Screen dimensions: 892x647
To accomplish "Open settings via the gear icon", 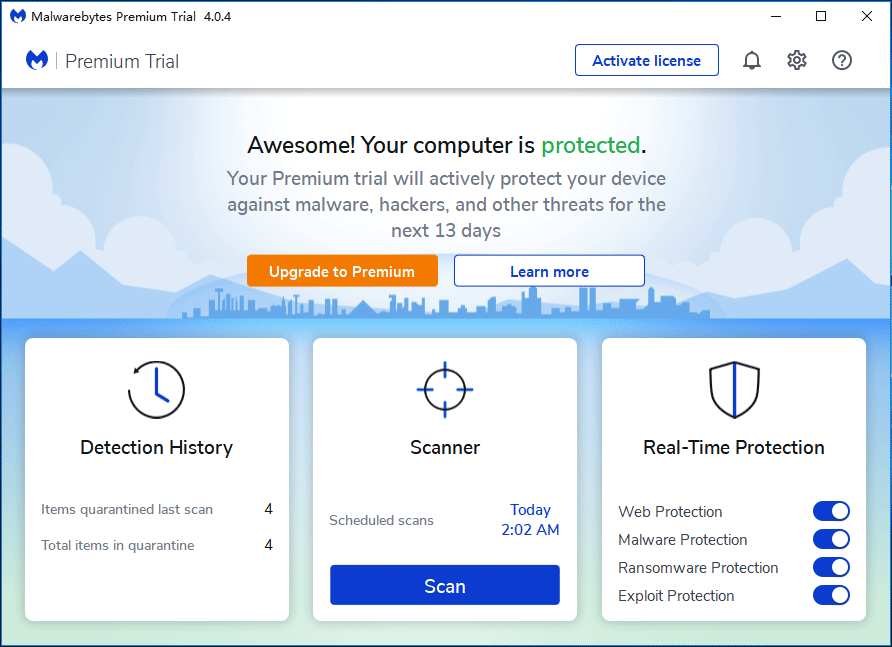I will tap(797, 61).
